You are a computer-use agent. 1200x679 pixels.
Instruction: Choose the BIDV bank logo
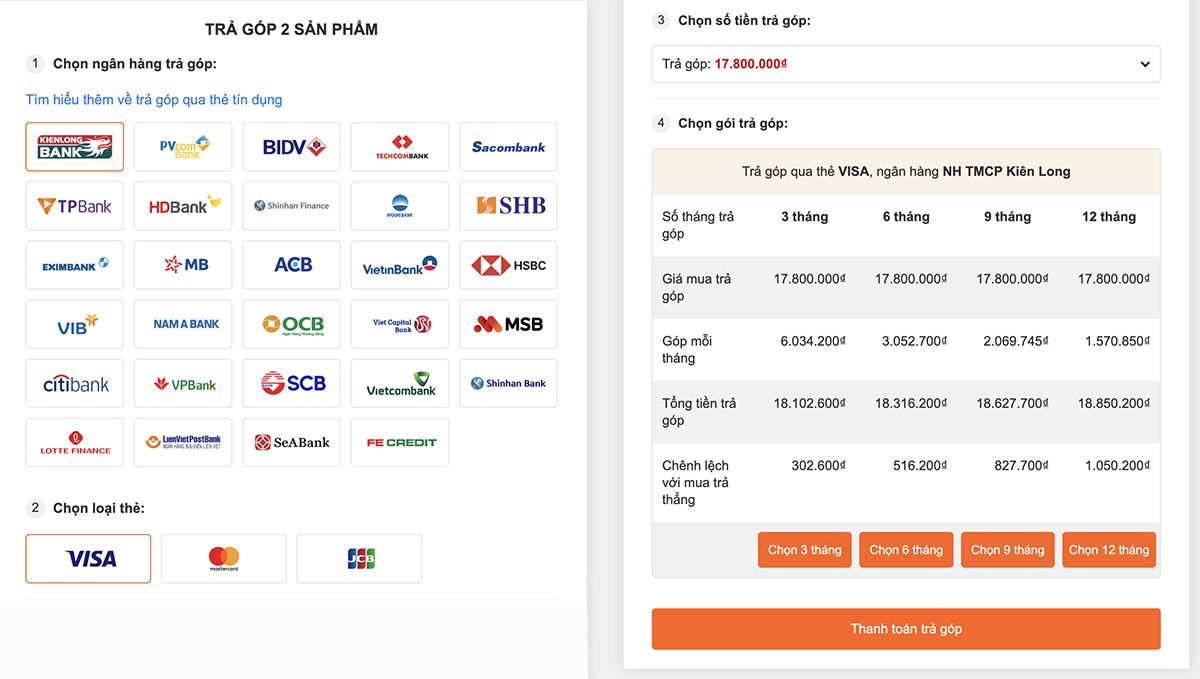291,147
